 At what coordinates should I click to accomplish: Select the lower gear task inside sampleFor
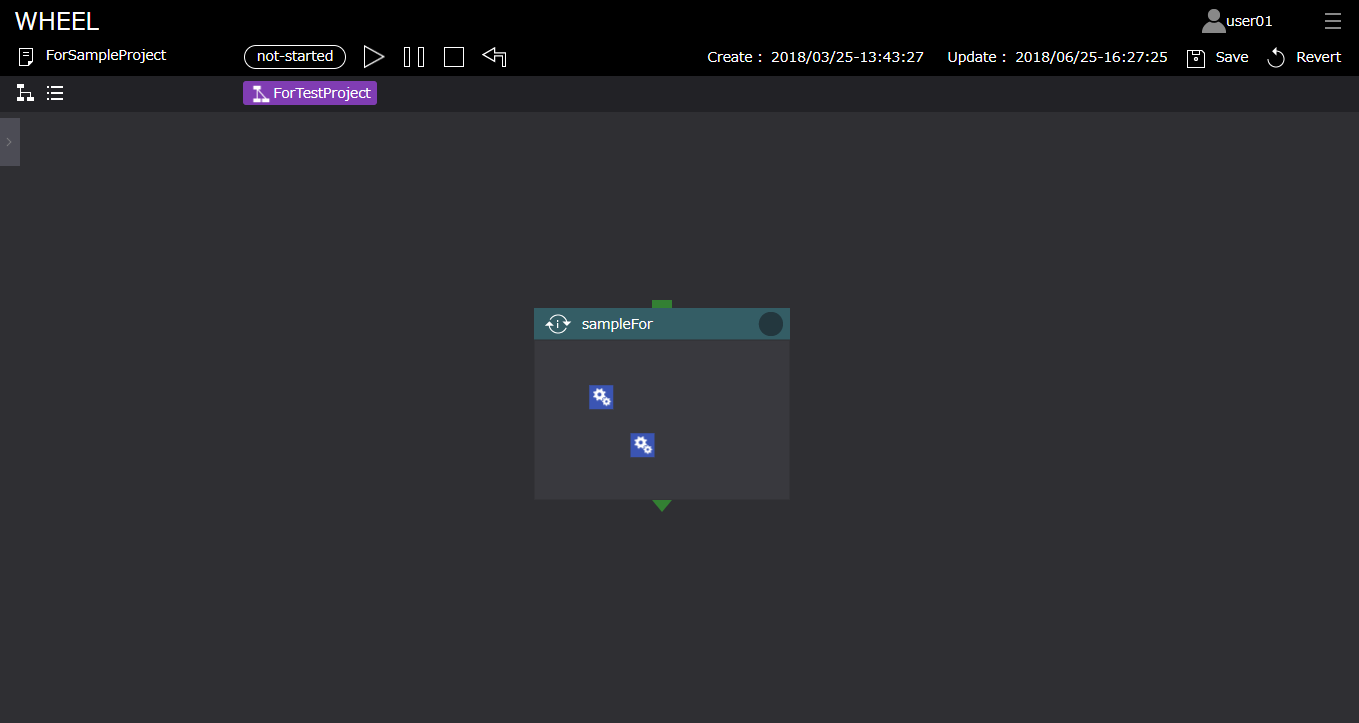coord(642,445)
